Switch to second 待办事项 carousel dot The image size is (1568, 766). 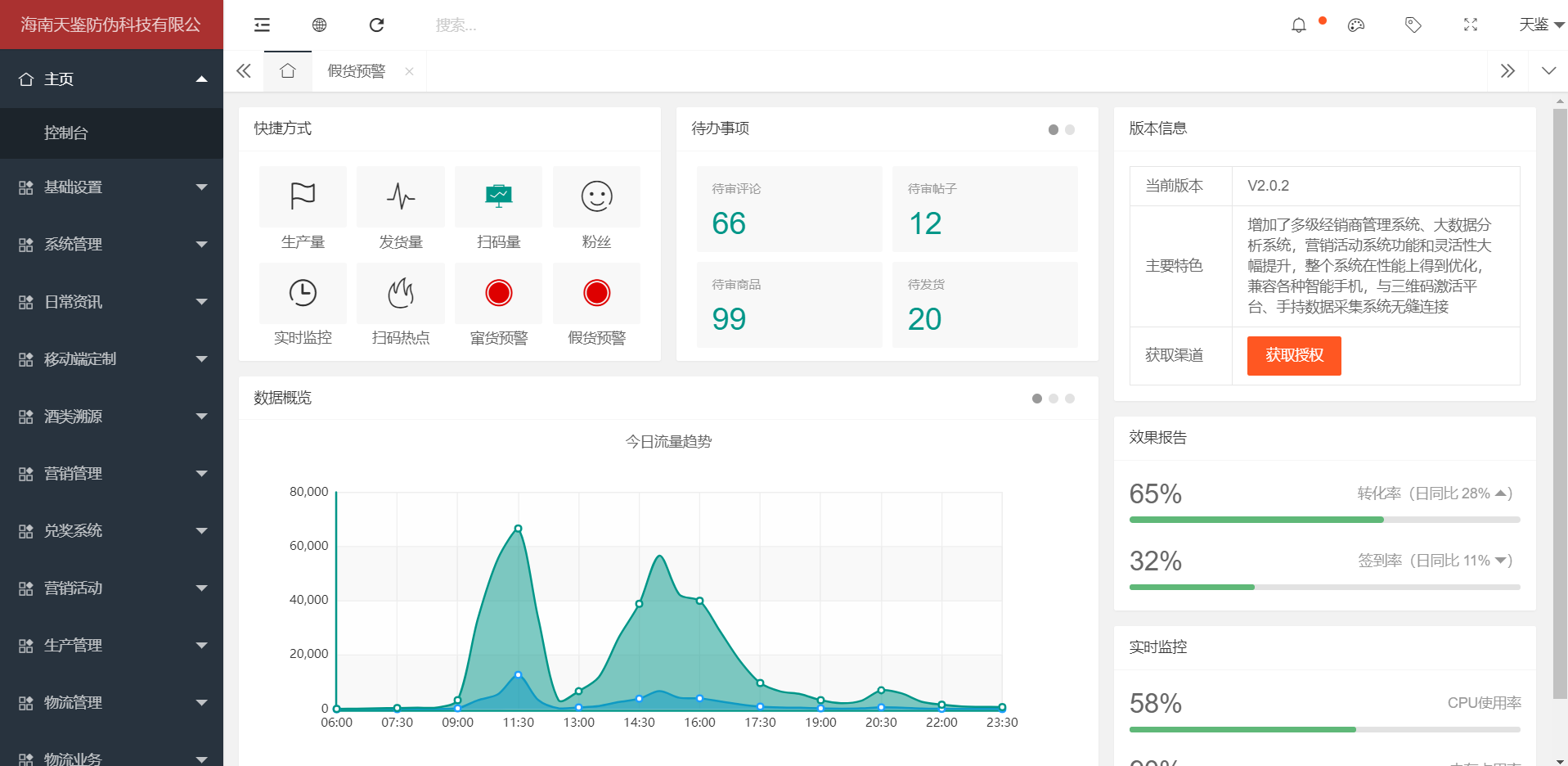point(1070,129)
